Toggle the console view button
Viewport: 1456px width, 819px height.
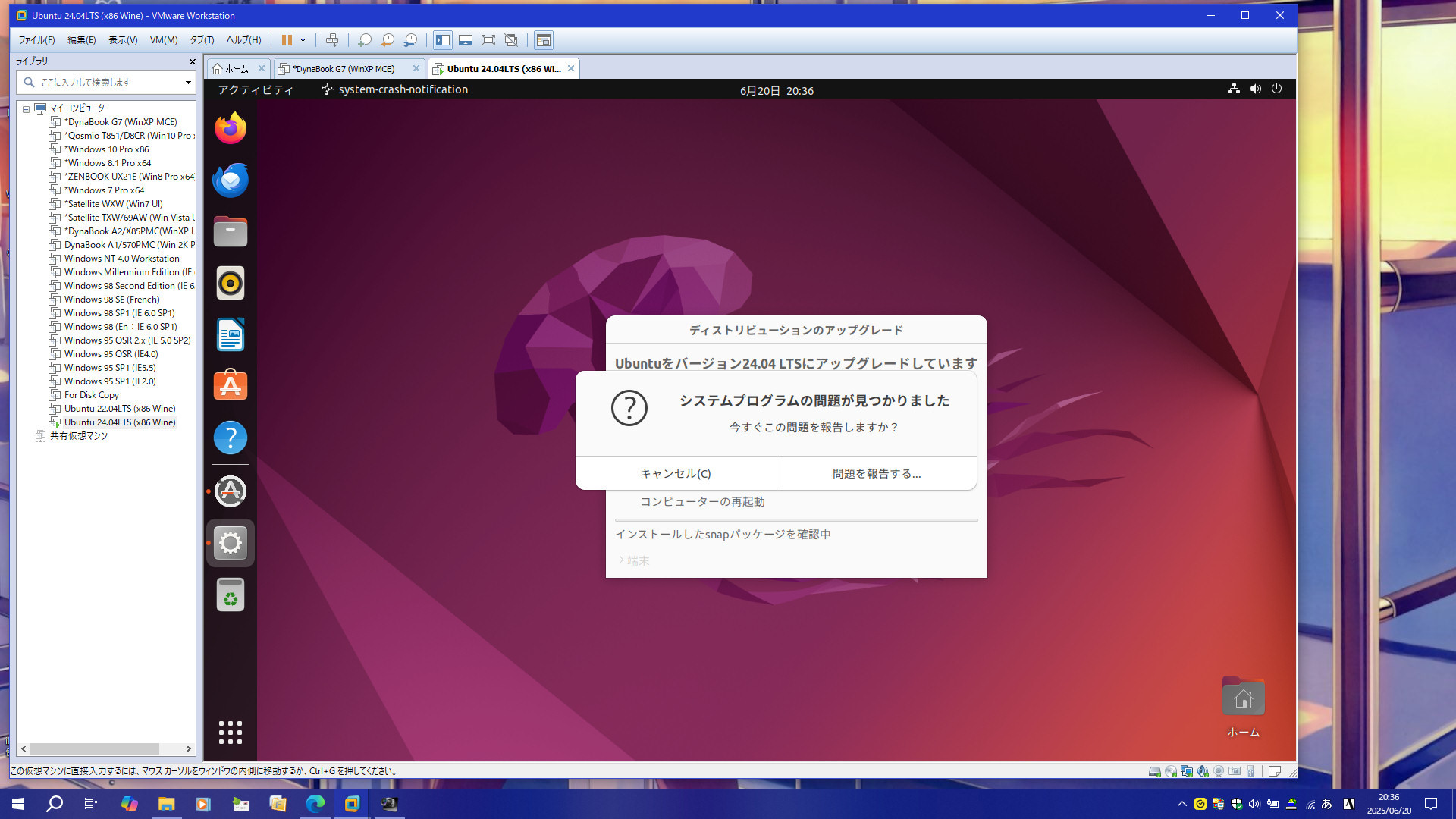[x=544, y=40]
